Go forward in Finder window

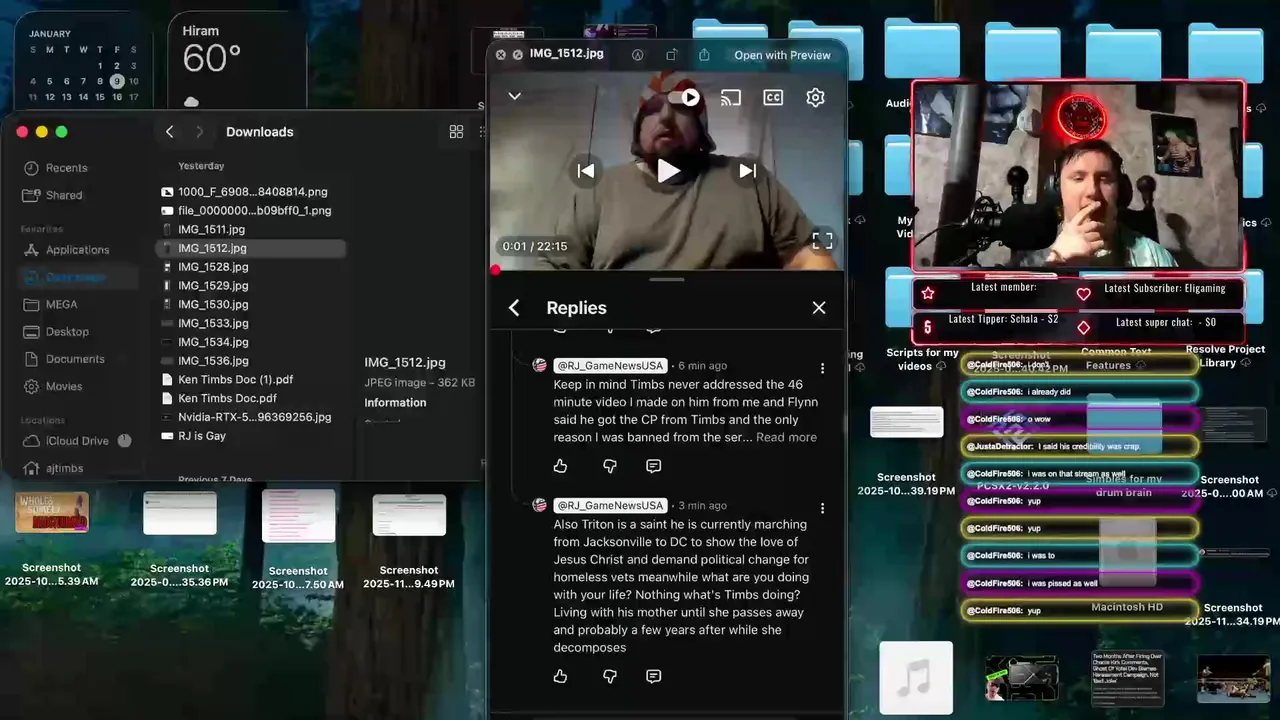pyautogui.click(x=199, y=132)
